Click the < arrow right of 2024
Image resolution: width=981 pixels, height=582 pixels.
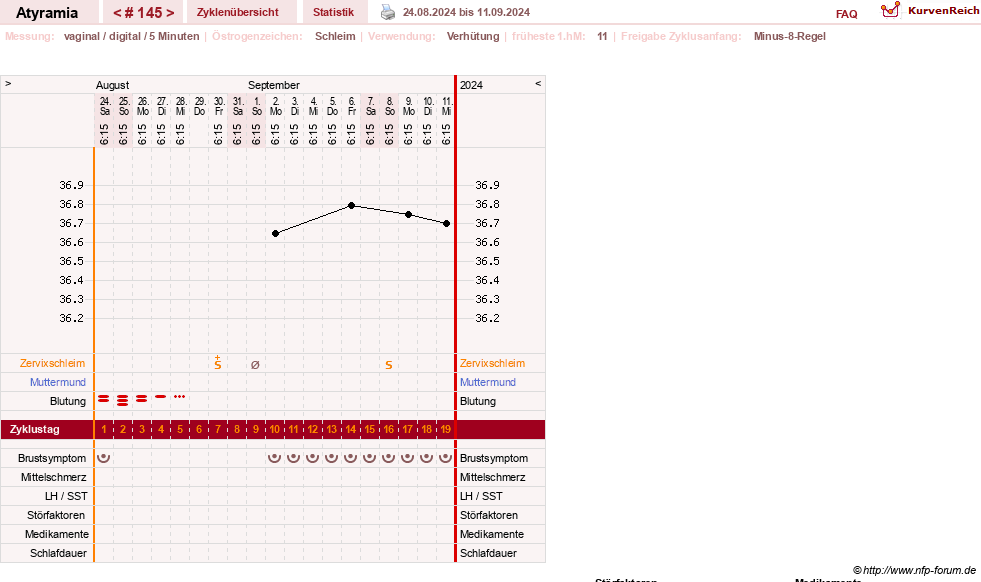538,83
